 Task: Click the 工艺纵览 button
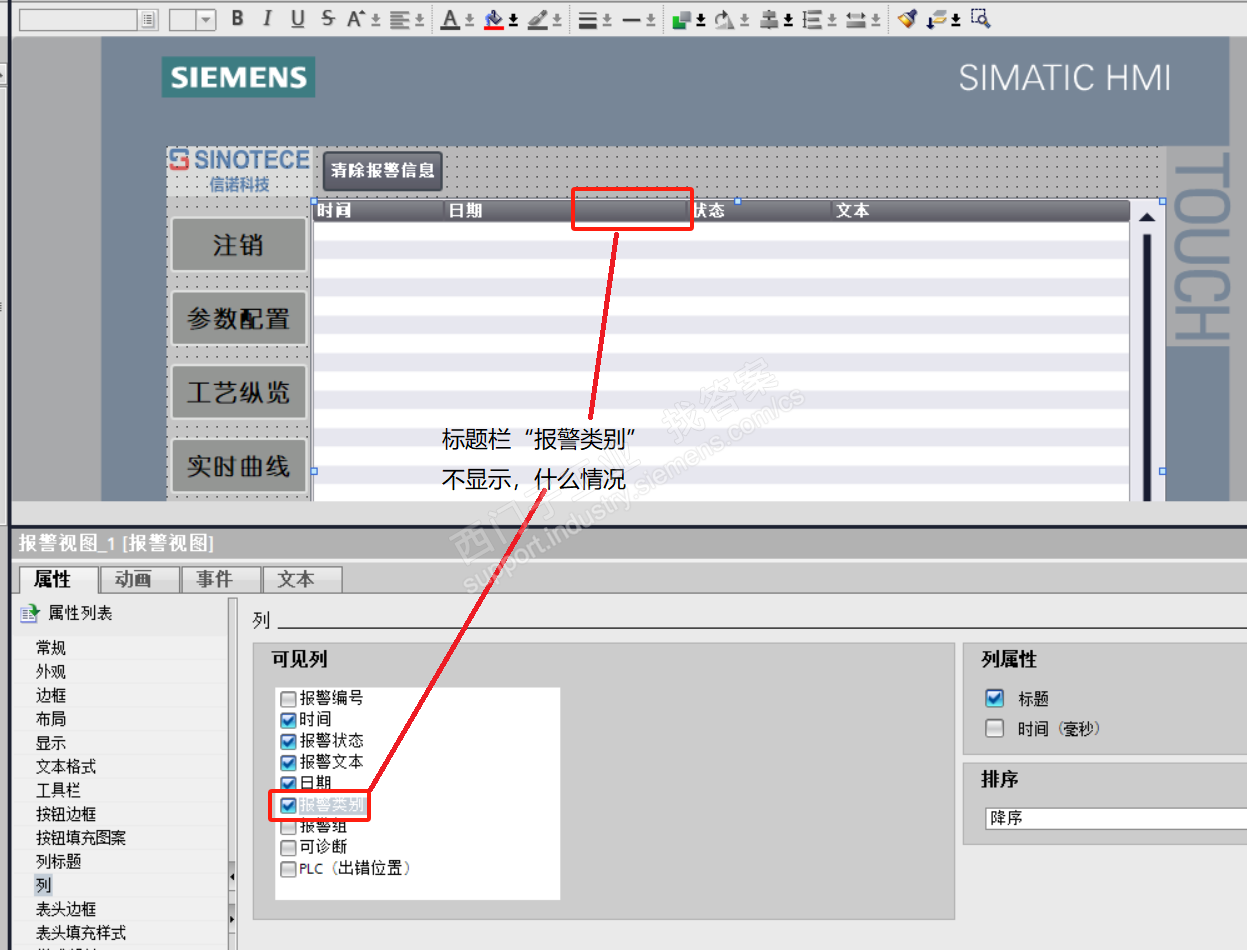pos(238,392)
